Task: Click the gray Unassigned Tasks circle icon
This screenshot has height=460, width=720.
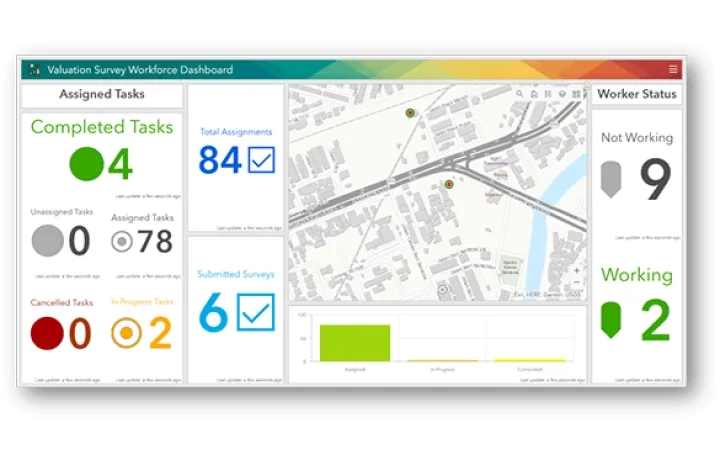Action: pyautogui.click(x=48, y=241)
